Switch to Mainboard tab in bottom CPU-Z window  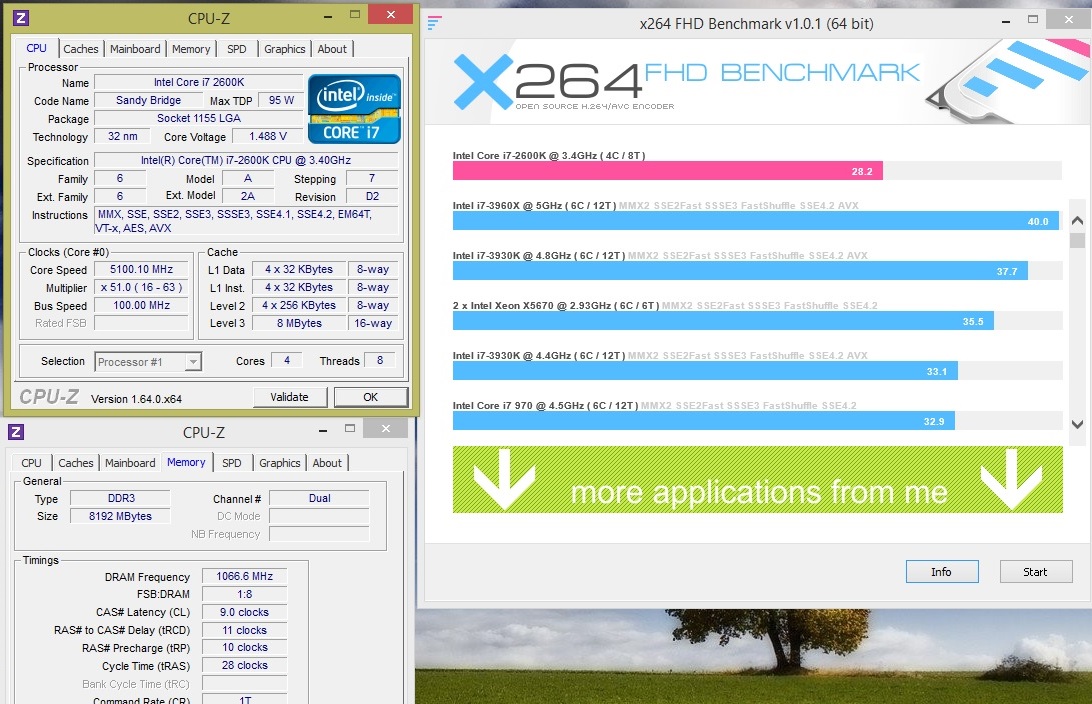point(130,463)
